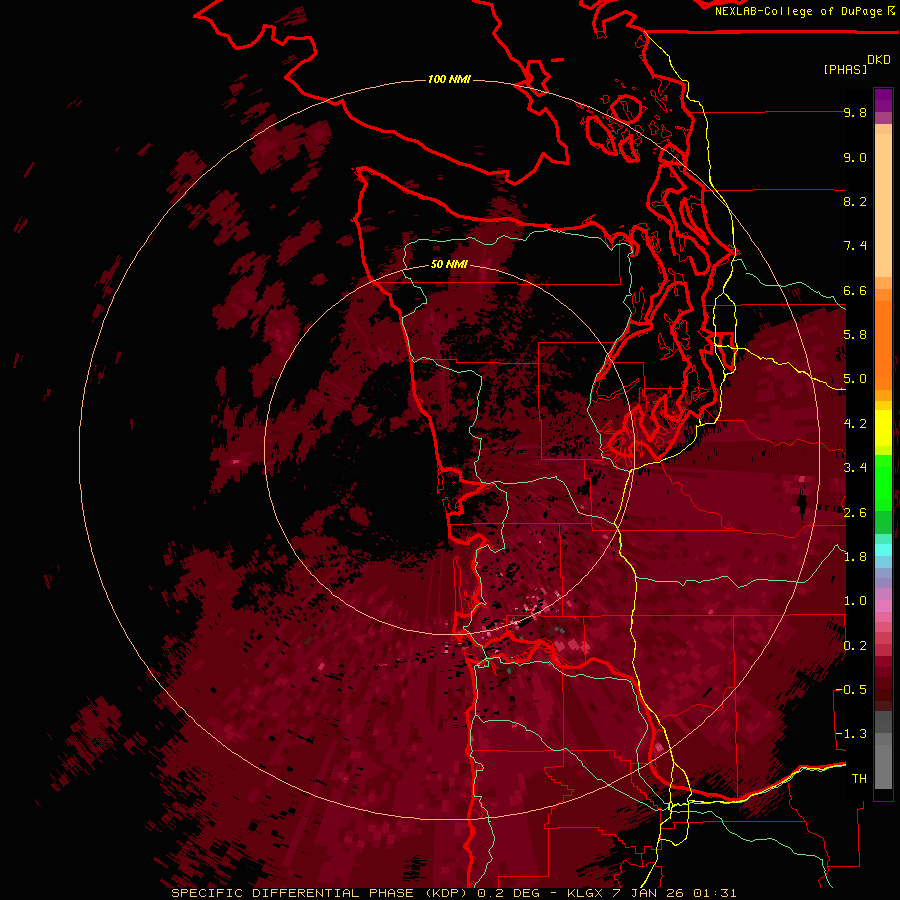Click the 5.8 scale value

855,335
